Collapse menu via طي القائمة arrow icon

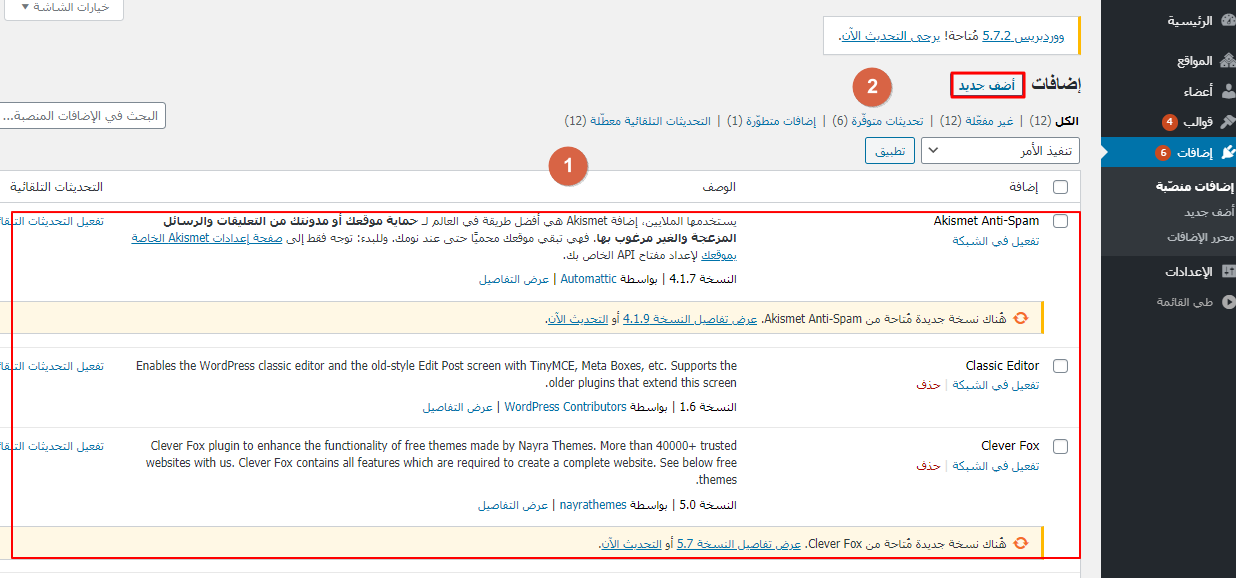point(1228,301)
